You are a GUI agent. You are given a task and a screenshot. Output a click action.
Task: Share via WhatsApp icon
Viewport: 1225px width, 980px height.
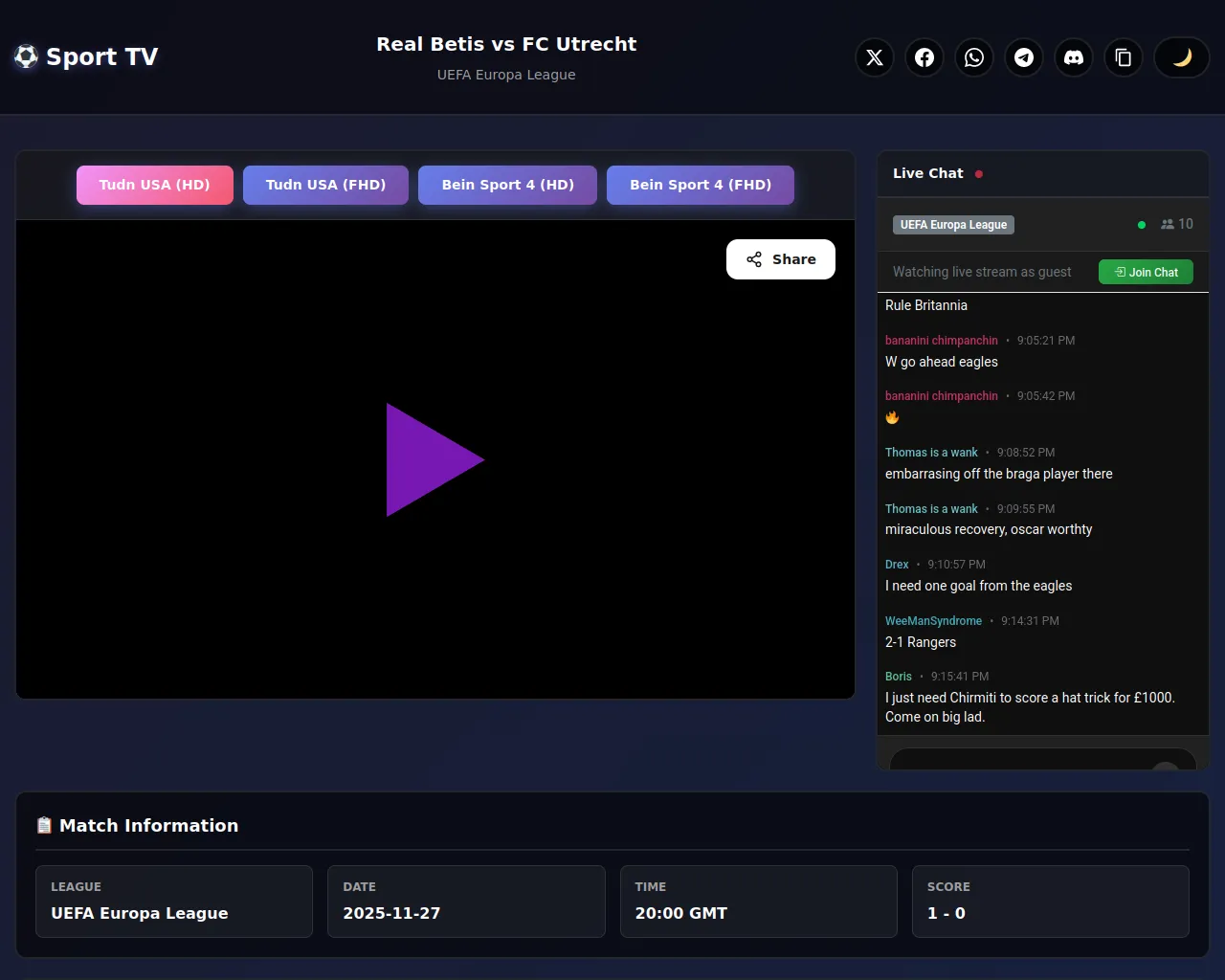974,57
